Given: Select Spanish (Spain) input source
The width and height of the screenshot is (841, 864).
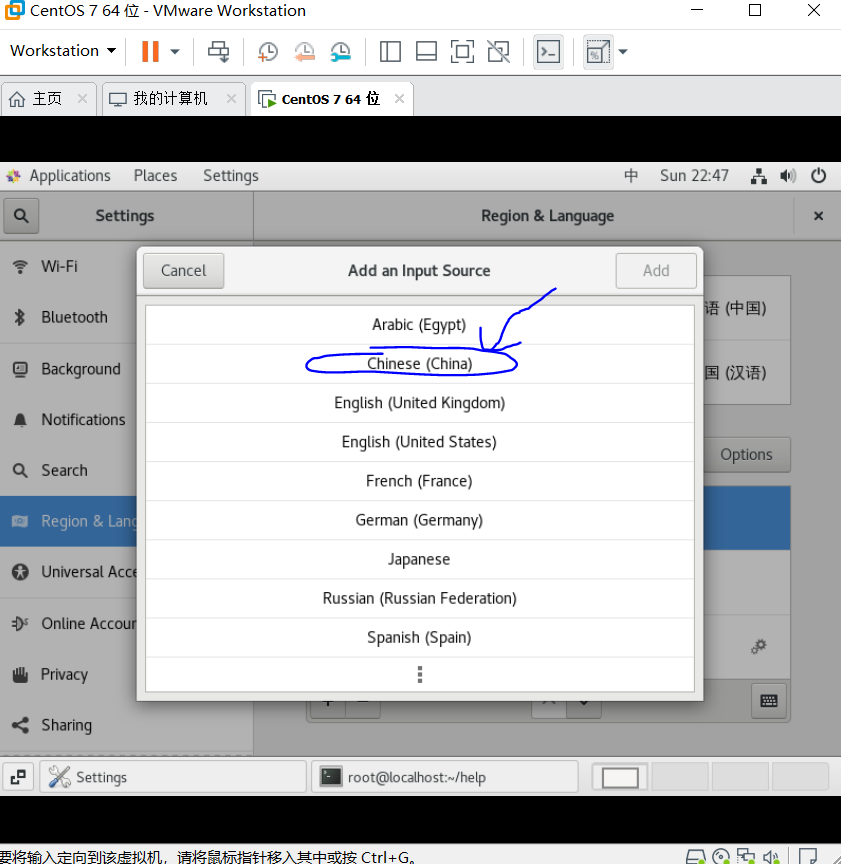Looking at the screenshot, I should point(419,638).
